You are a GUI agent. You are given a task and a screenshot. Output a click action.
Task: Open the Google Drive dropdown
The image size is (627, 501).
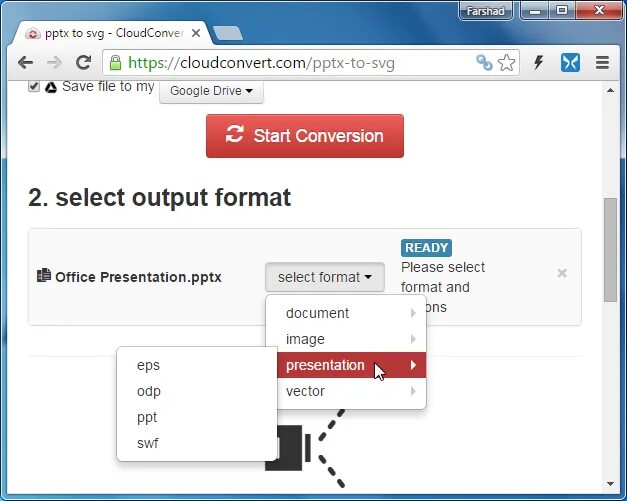[211, 91]
